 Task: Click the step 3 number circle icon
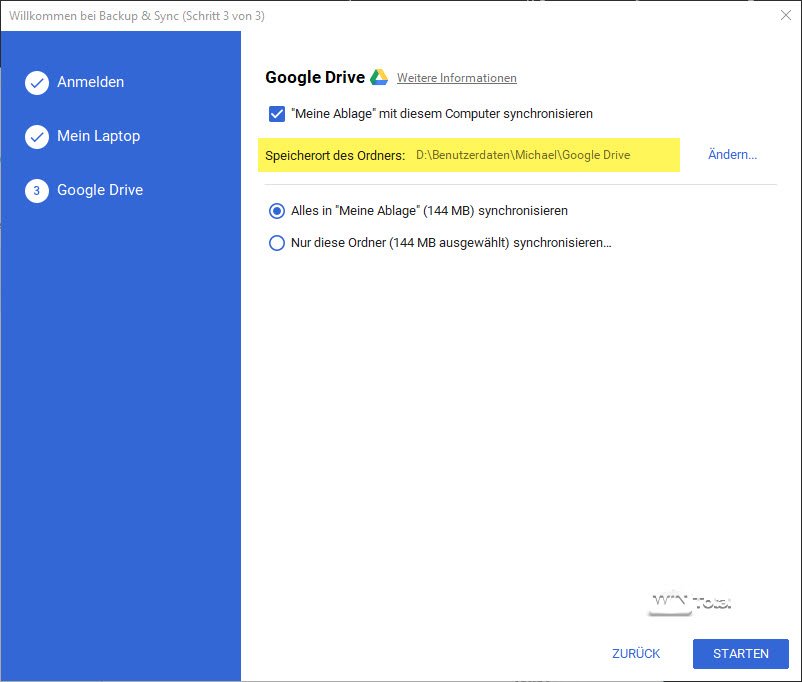point(37,191)
